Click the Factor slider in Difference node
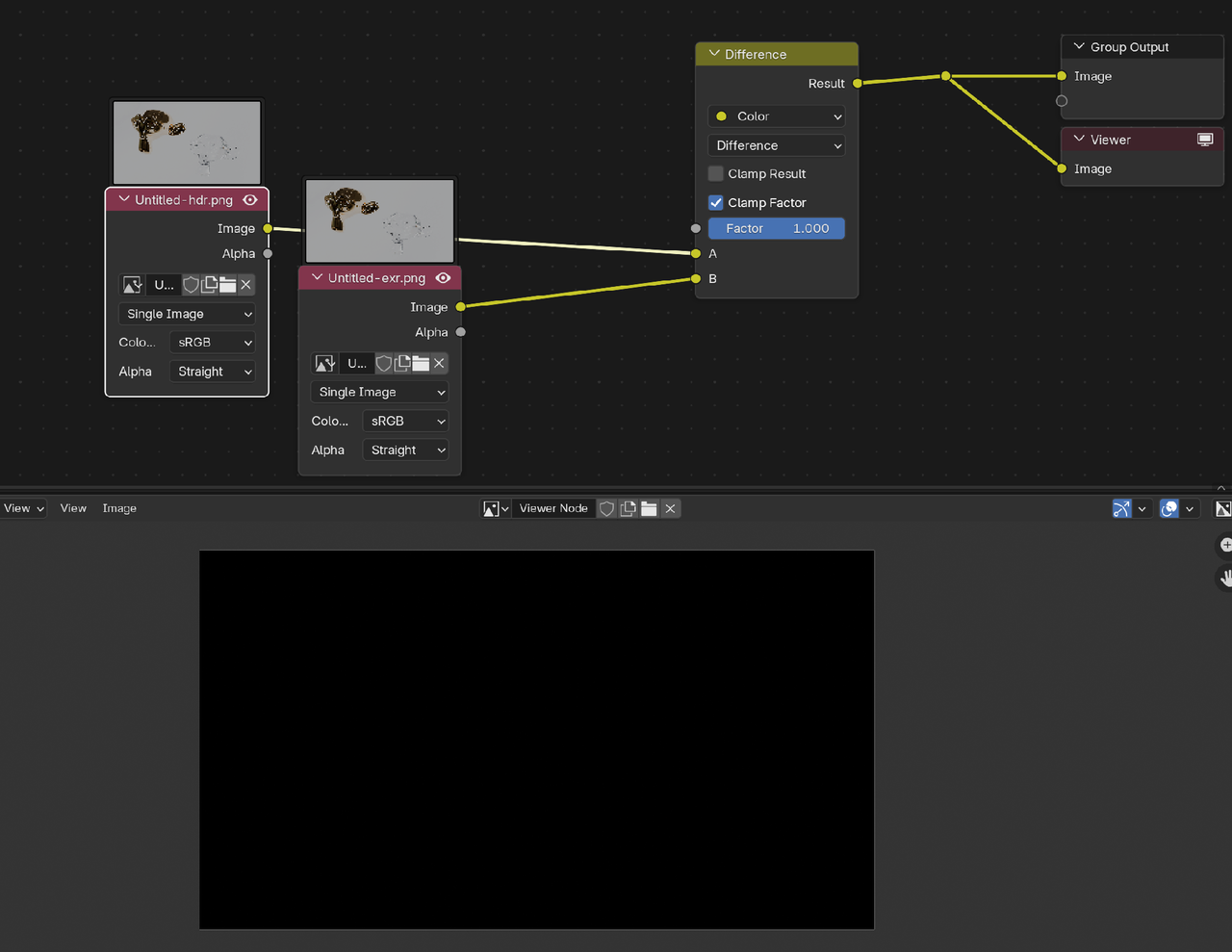 click(777, 228)
